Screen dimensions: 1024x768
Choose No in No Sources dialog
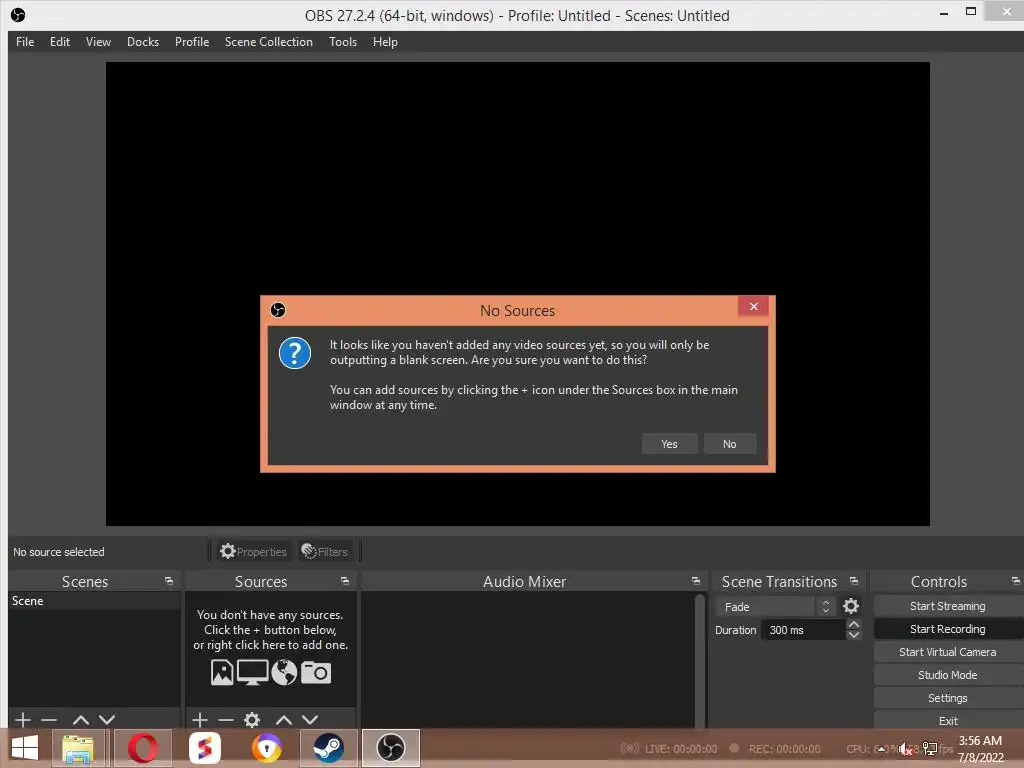coord(729,444)
